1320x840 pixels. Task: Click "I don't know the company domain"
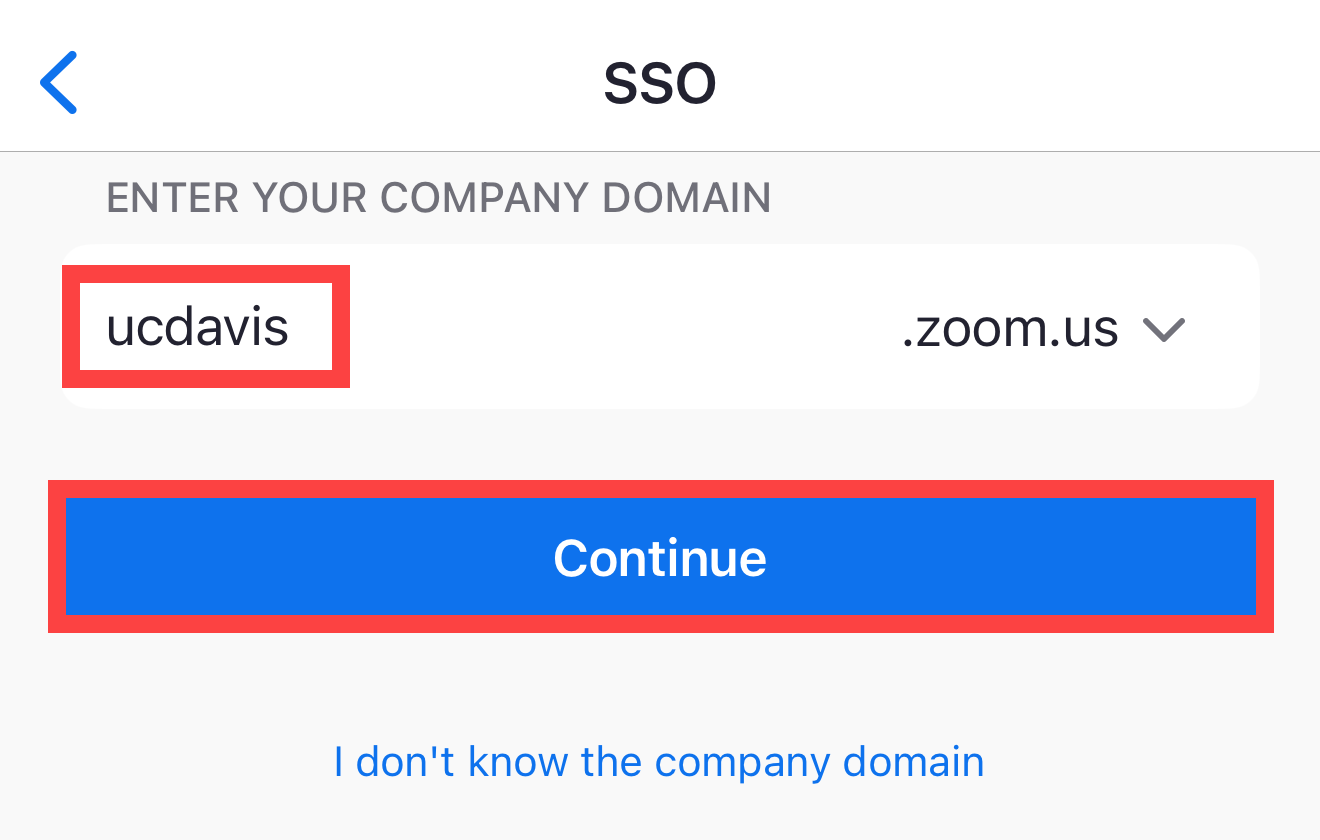[659, 762]
